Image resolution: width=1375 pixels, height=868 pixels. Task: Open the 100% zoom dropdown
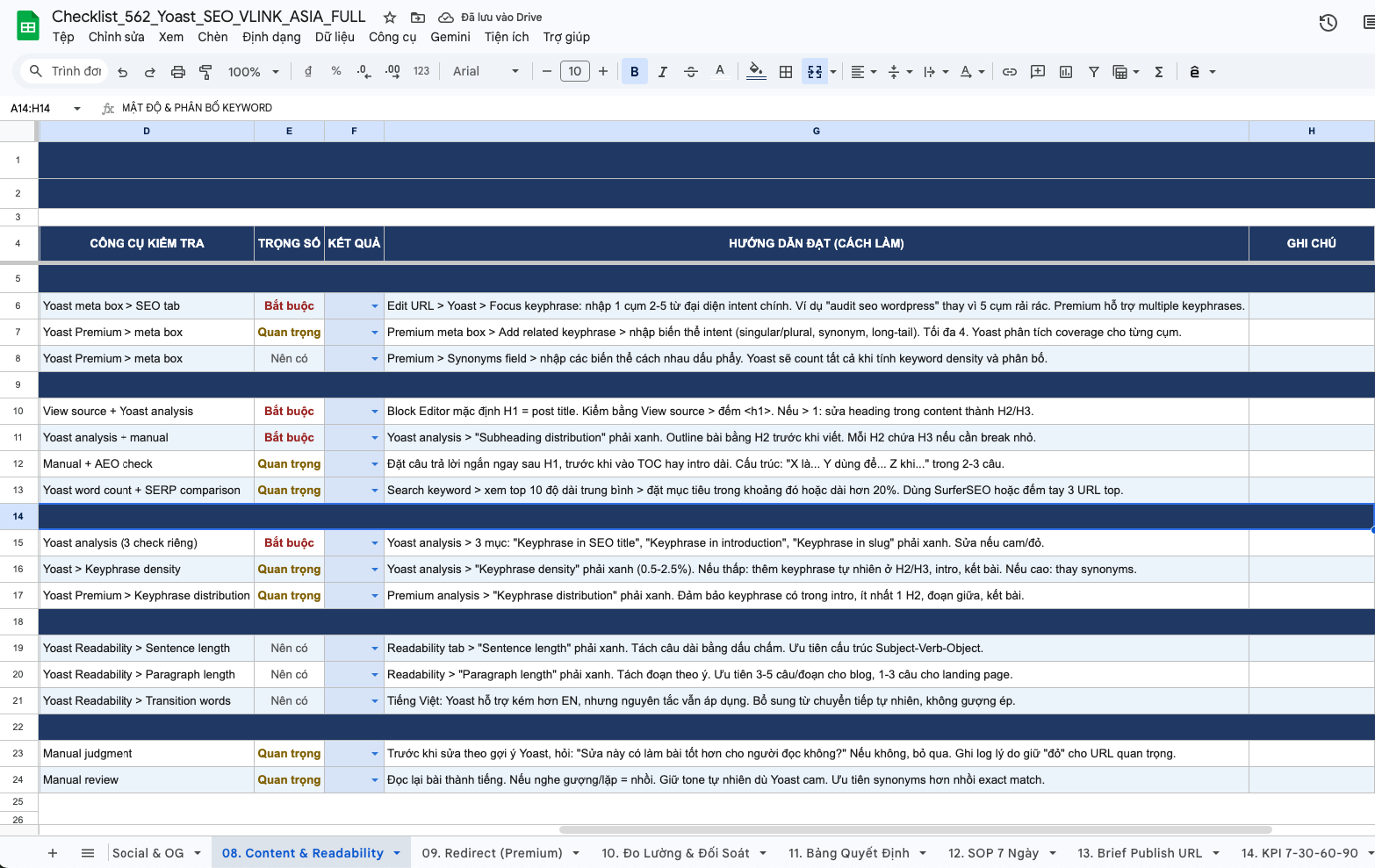tap(254, 72)
